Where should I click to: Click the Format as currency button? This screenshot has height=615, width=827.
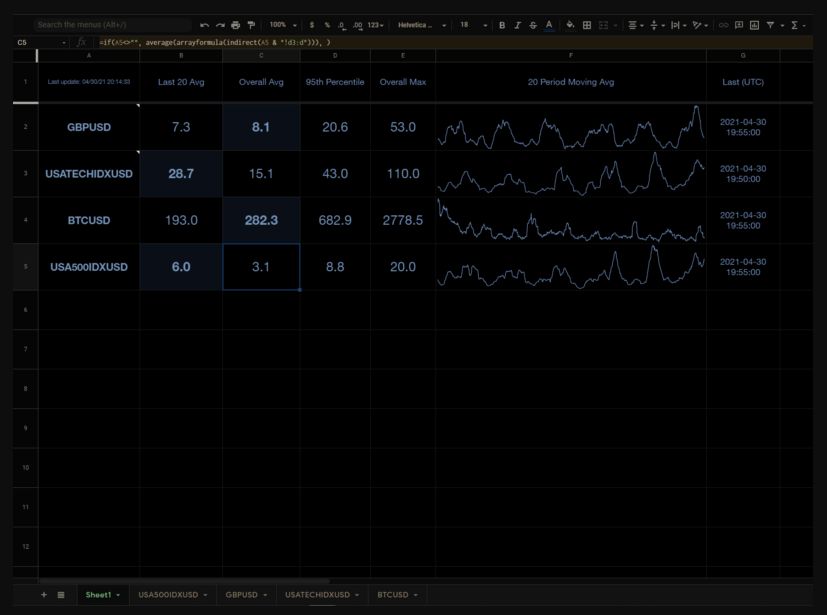pyautogui.click(x=312, y=24)
